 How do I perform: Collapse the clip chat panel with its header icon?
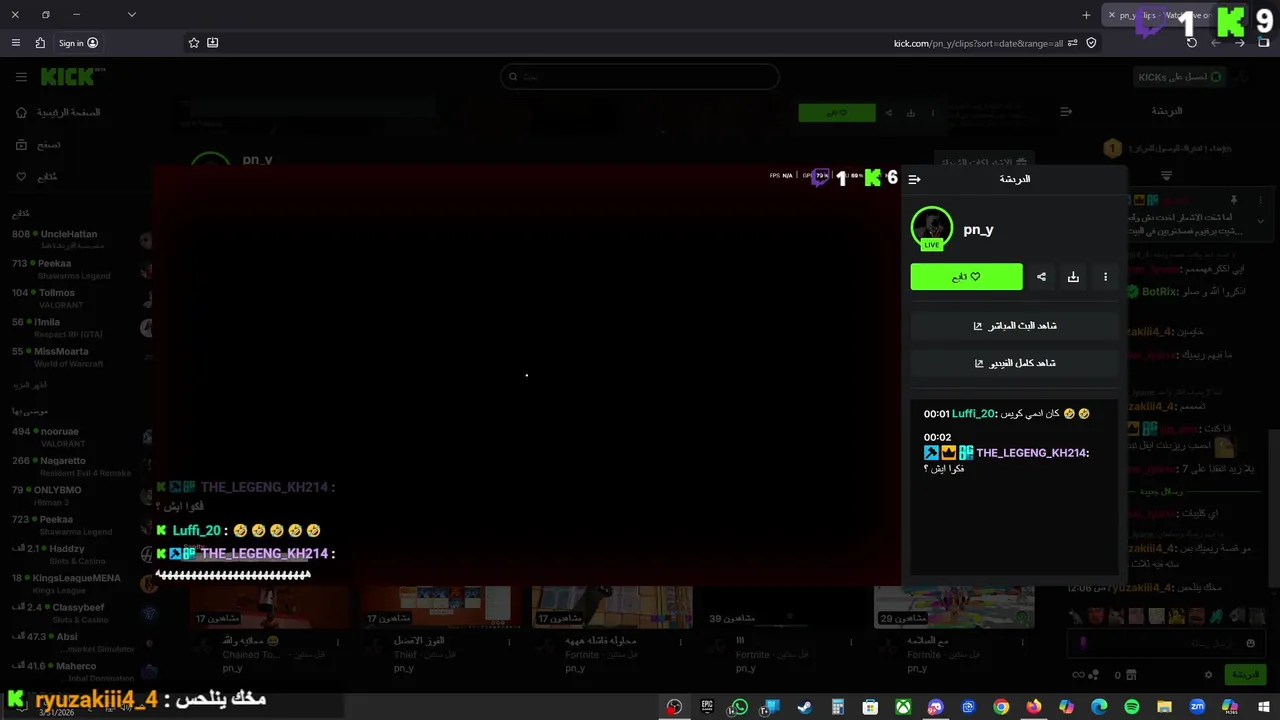click(914, 179)
